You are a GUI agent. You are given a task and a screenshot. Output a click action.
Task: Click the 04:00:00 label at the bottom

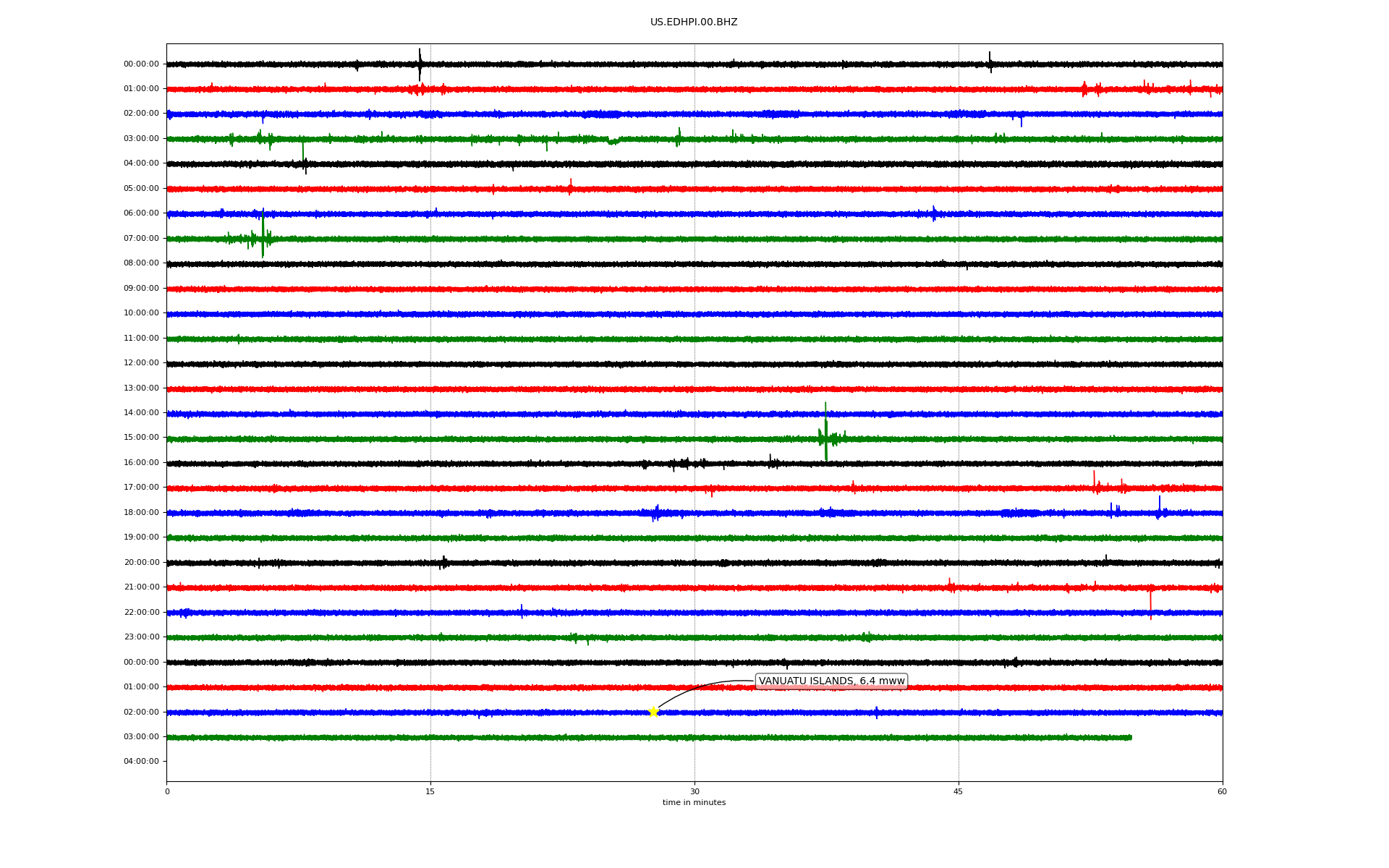tap(141, 762)
